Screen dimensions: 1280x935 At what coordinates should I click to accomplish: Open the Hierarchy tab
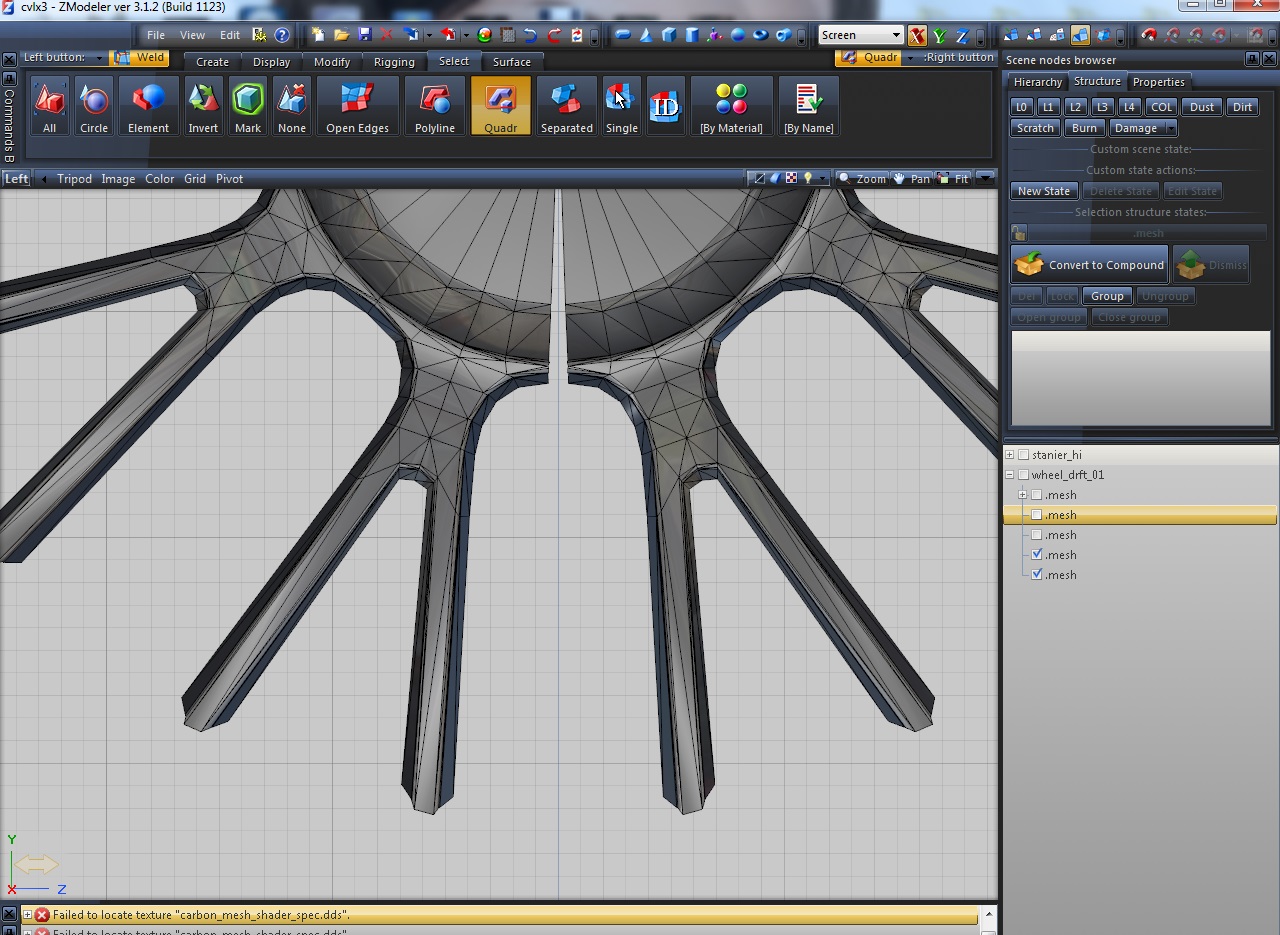[x=1037, y=82]
